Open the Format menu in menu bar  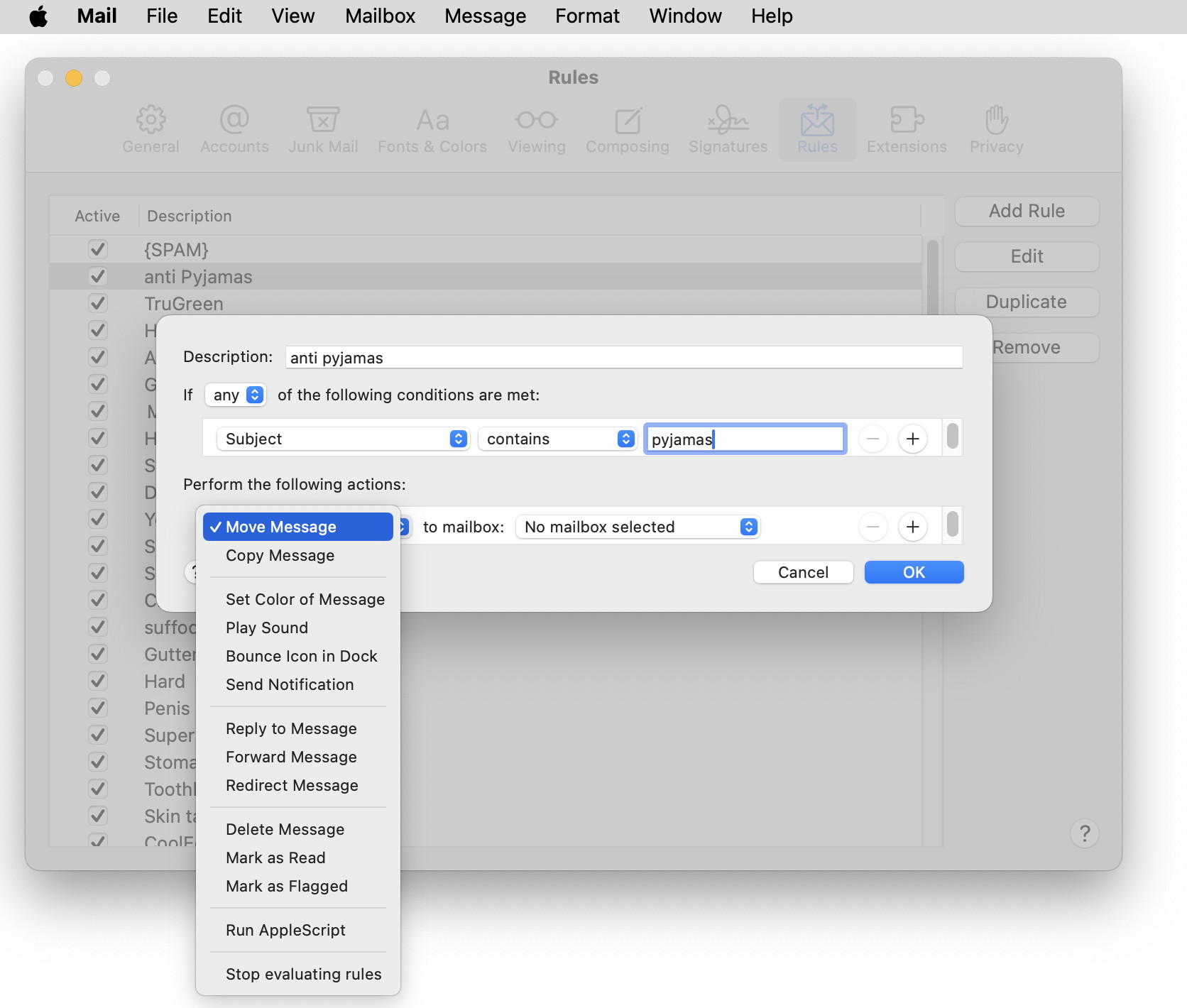pos(587,16)
